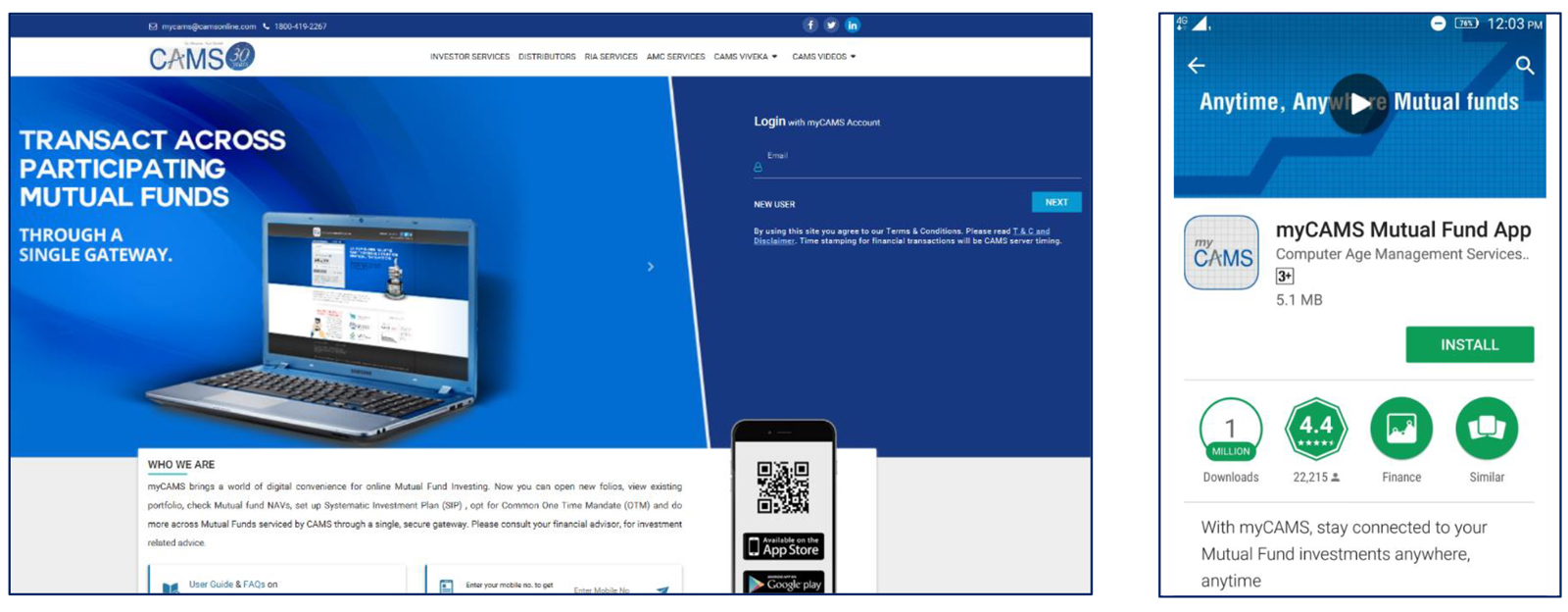Tap the 4.4 rating badge

pyautogui.click(x=1315, y=429)
